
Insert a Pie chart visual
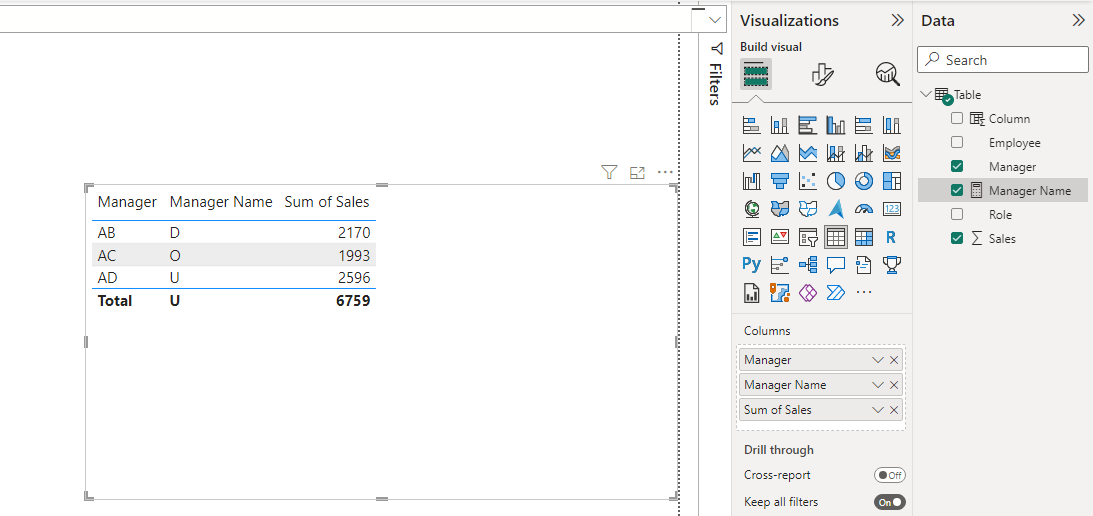click(x=836, y=181)
